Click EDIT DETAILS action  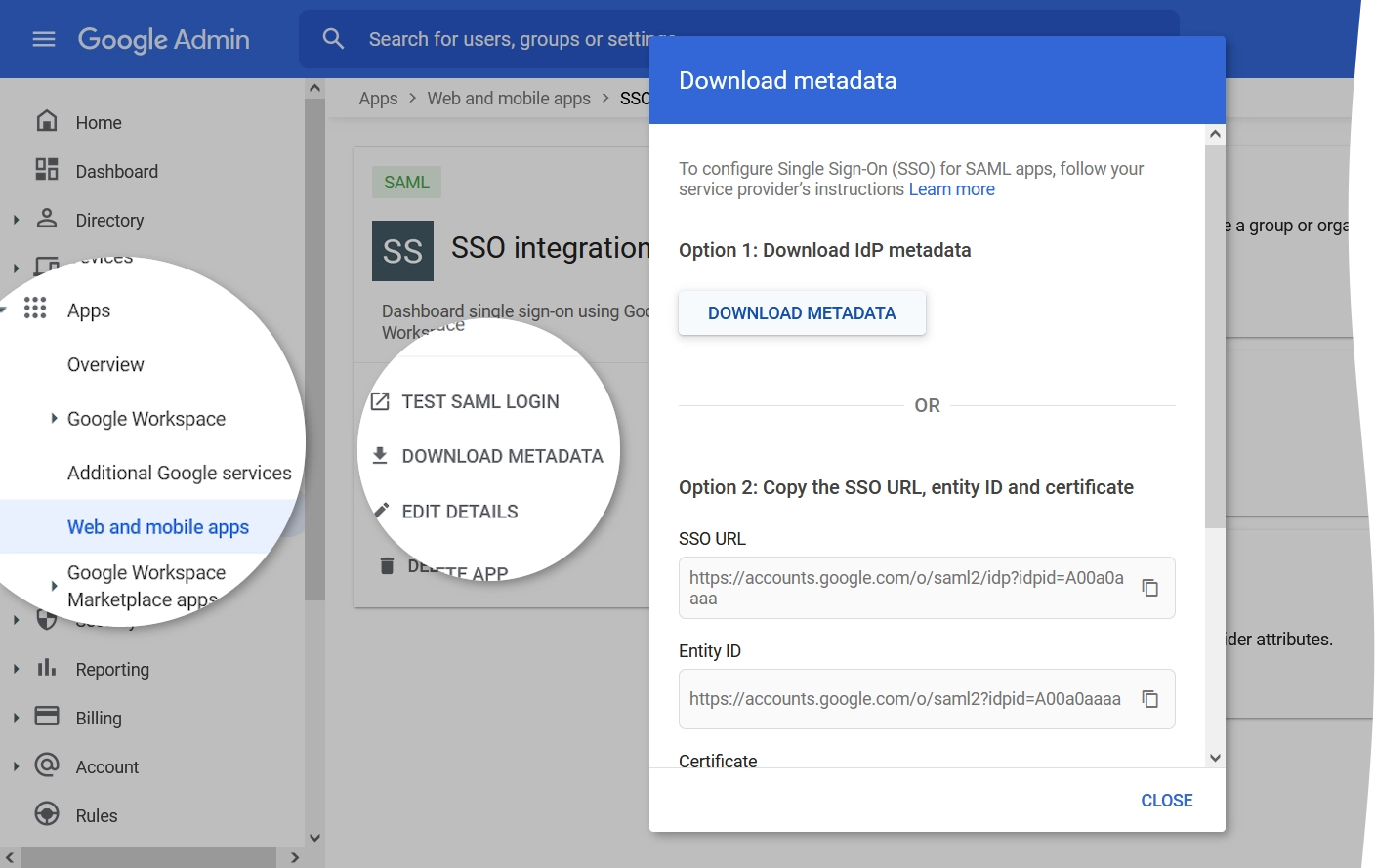[460, 511]
